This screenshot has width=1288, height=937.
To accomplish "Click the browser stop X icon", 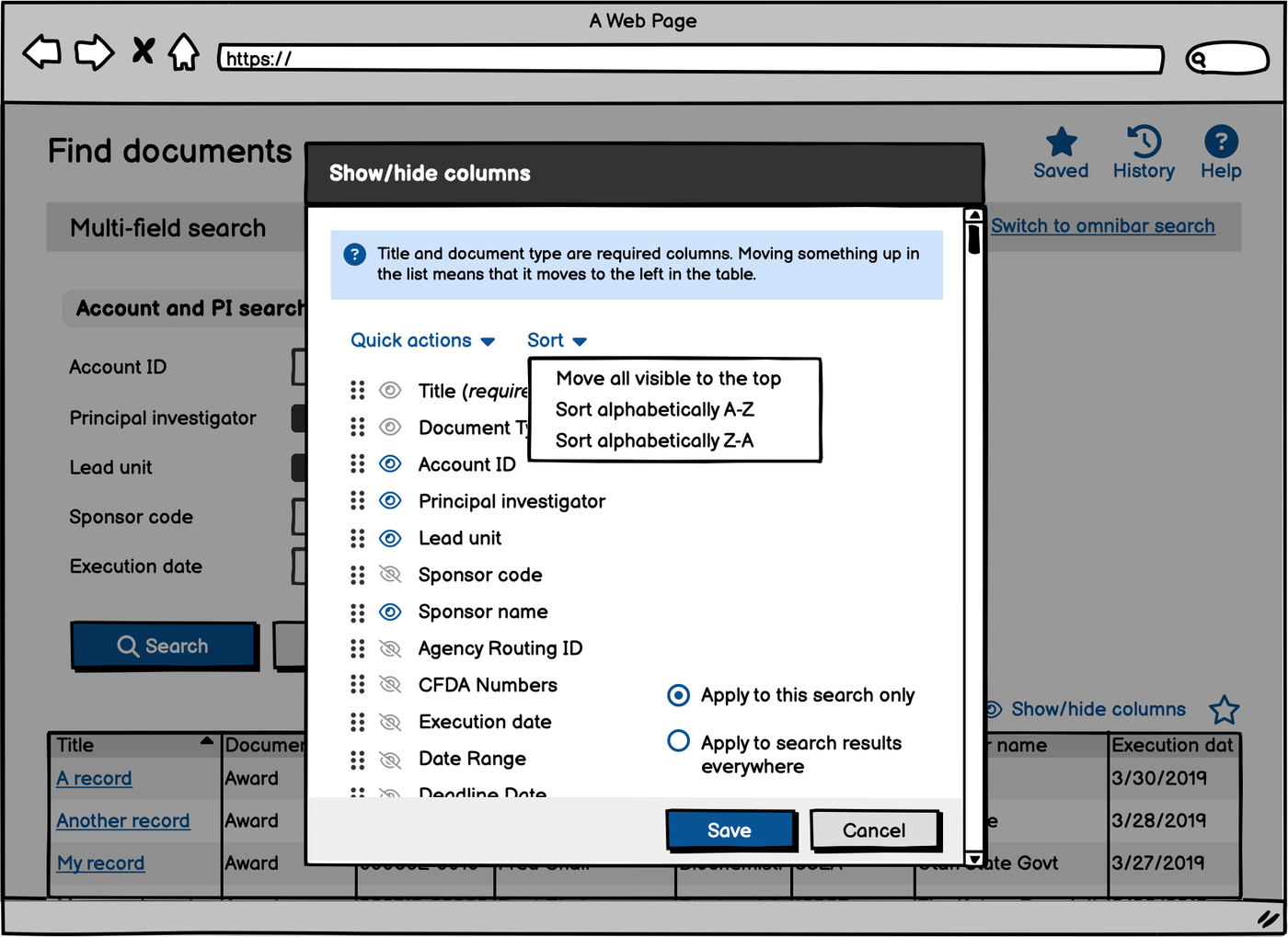I will point(143,51).
